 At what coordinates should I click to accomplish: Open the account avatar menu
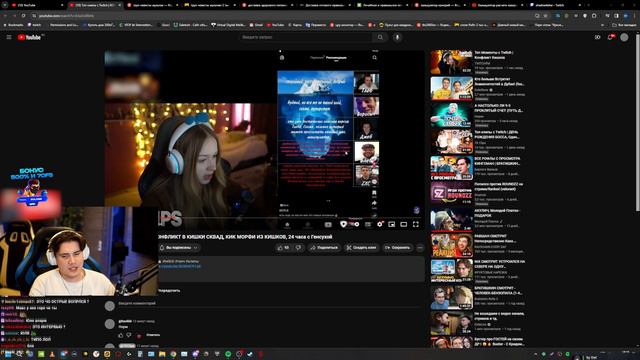tap(624, 37)
